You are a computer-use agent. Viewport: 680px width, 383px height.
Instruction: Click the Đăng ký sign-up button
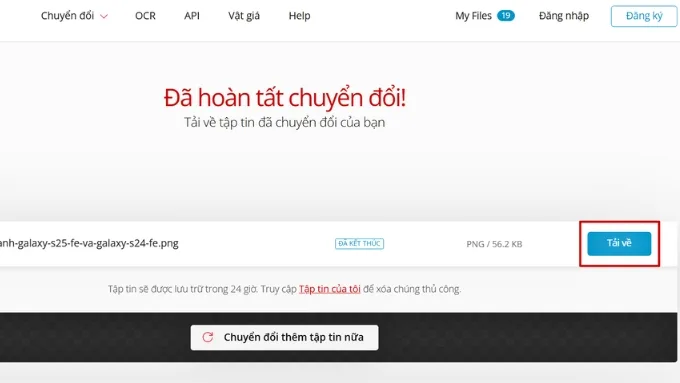click(x=644, y=16)
